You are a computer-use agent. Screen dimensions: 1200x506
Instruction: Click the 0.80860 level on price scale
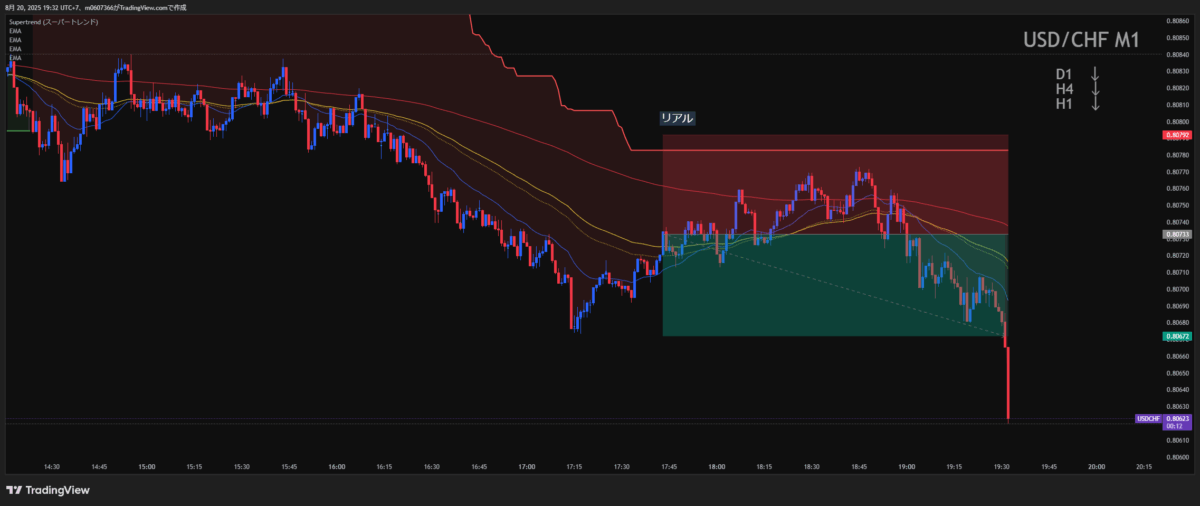[x=1176, y=21]
